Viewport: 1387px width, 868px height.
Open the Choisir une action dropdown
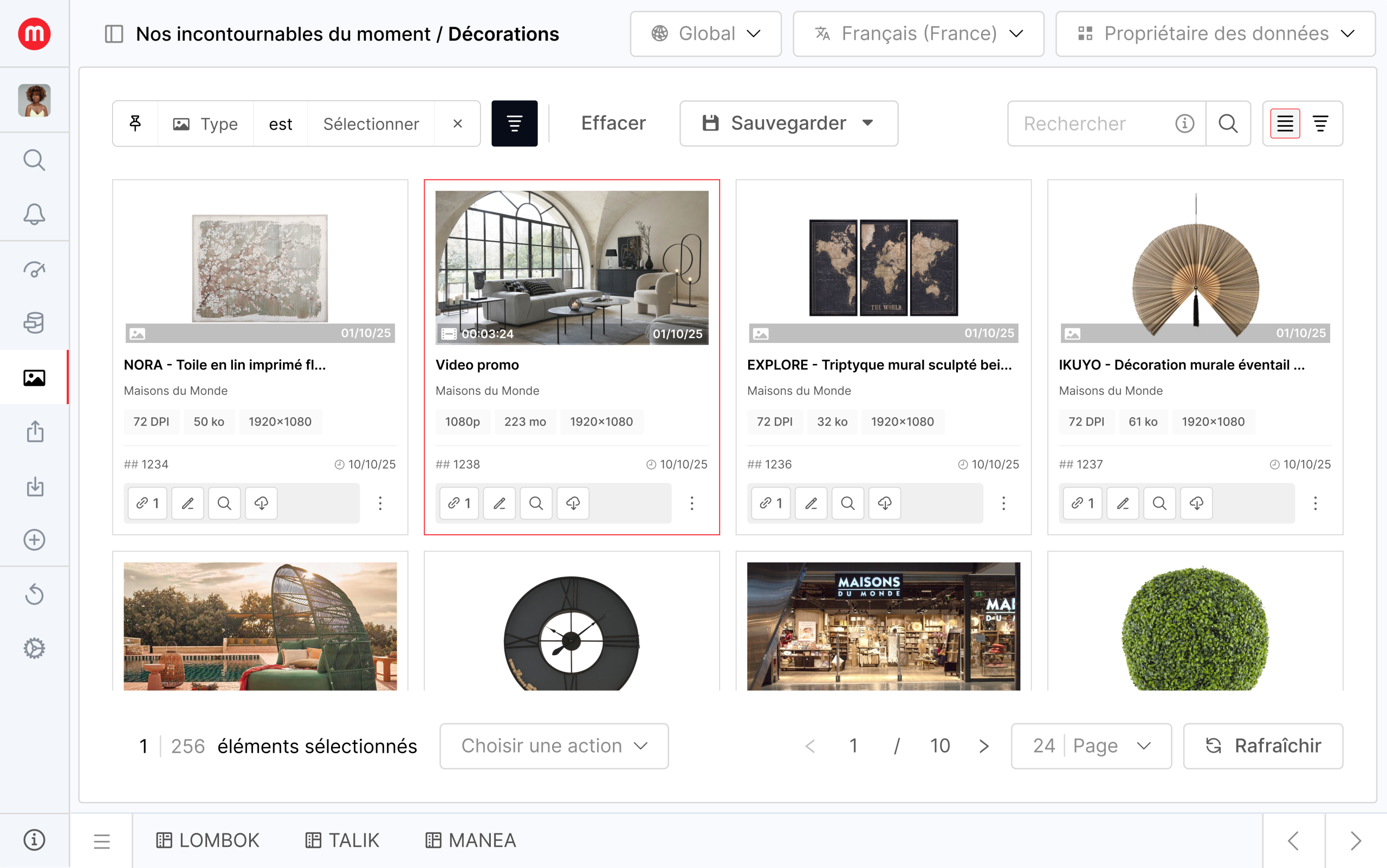554,746
